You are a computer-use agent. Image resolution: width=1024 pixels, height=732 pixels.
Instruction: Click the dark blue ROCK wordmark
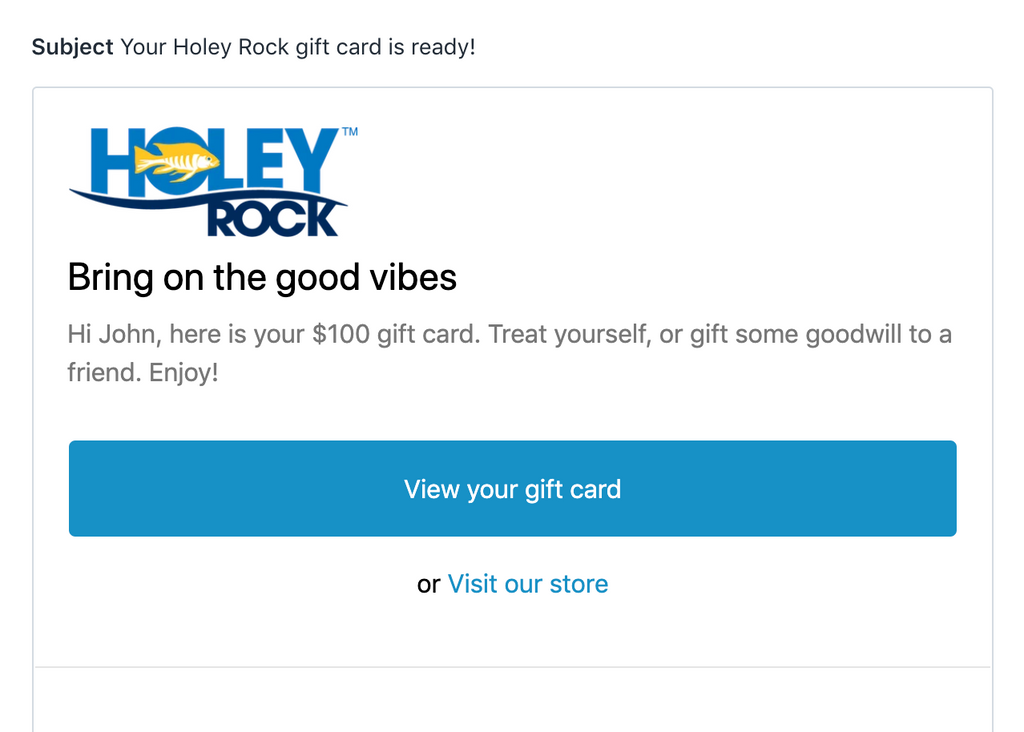272,219
